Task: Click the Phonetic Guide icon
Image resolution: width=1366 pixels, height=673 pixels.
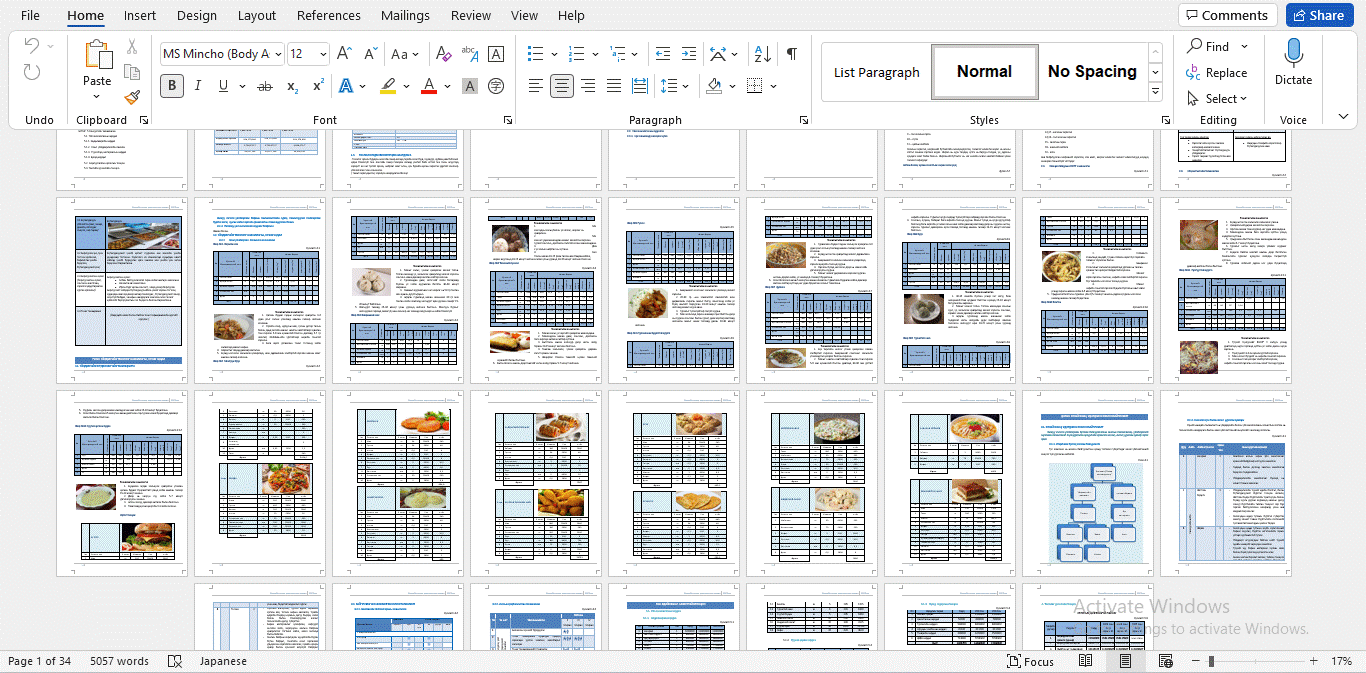Action: 470,54
